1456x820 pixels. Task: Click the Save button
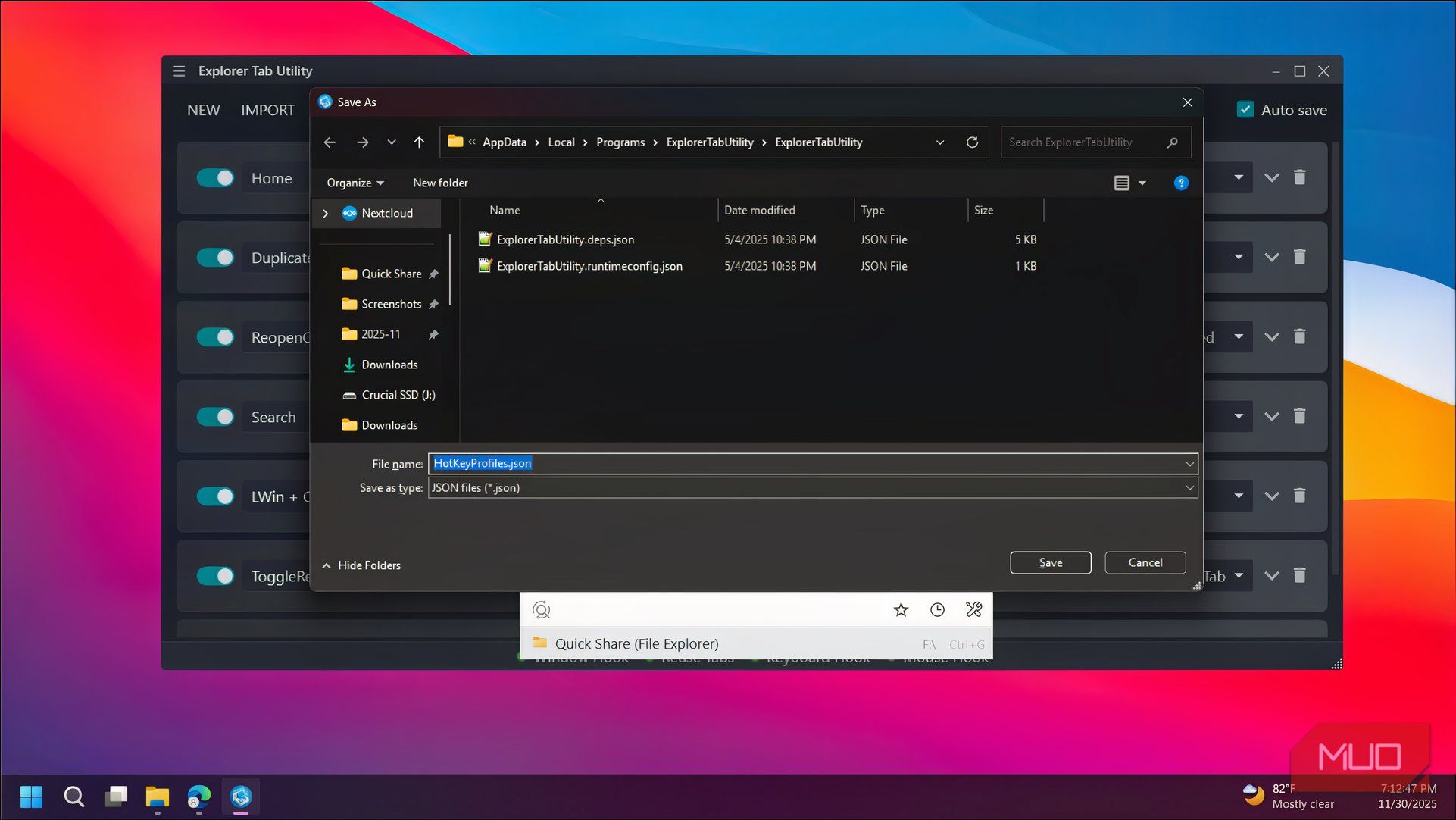click(1050, 562)
